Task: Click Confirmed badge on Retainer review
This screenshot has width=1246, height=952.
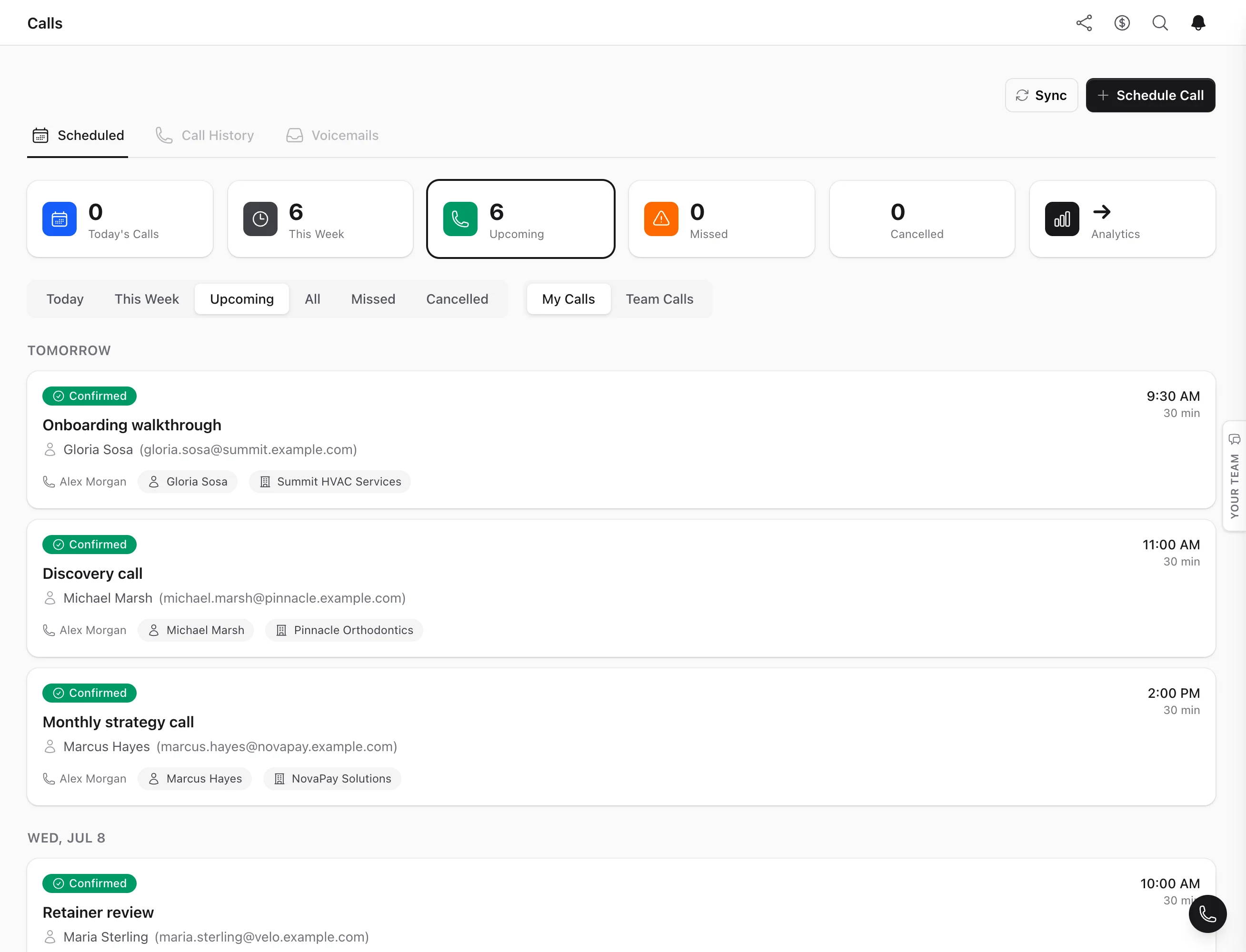Action: (90, 883)
